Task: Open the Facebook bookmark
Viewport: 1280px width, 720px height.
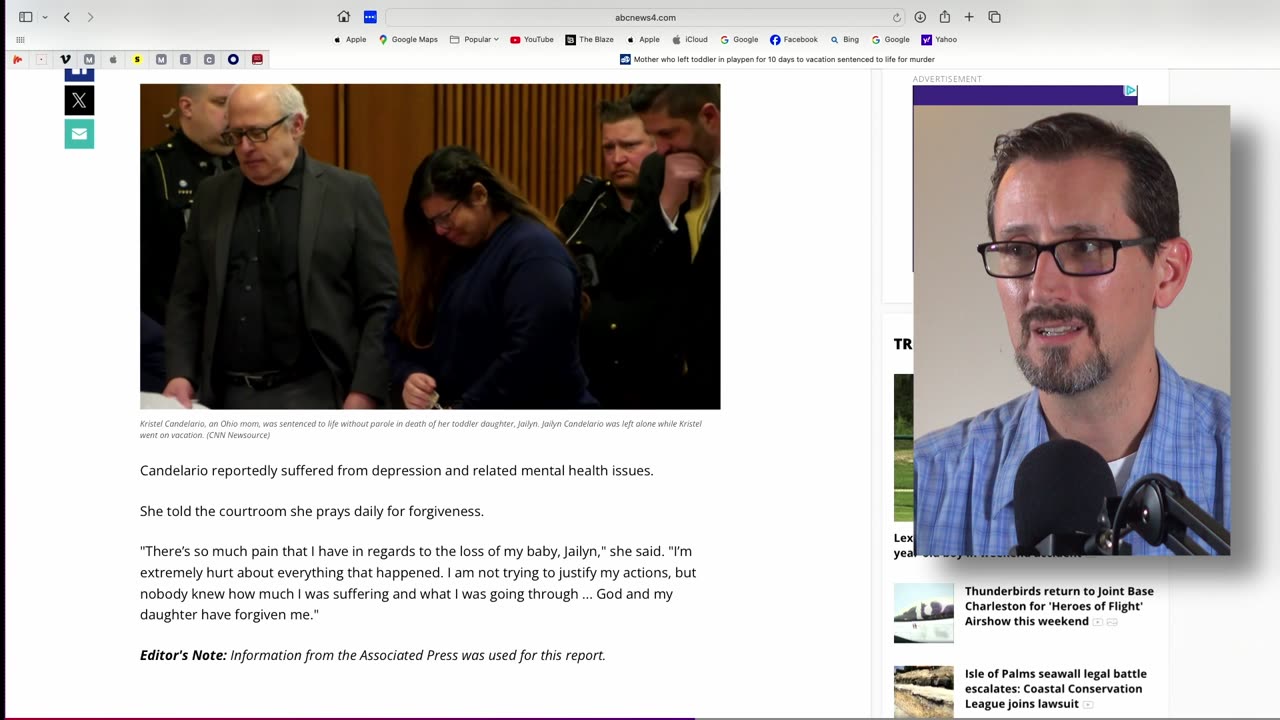Action: (794, 40)
